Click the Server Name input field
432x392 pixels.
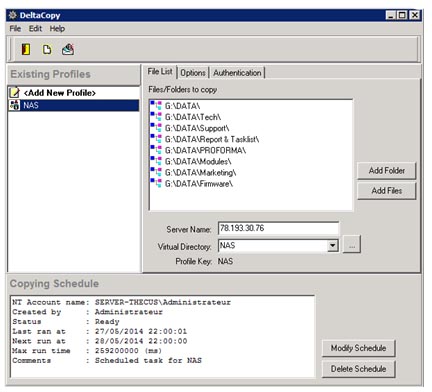click(278, 228)
